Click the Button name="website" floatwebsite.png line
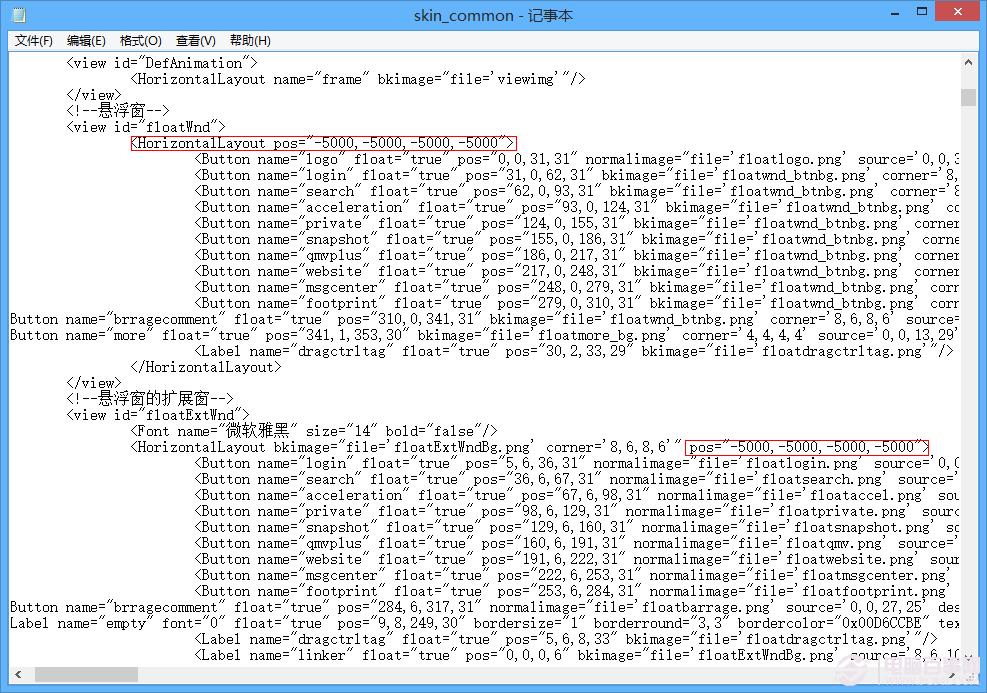 (x=577, y=560)
